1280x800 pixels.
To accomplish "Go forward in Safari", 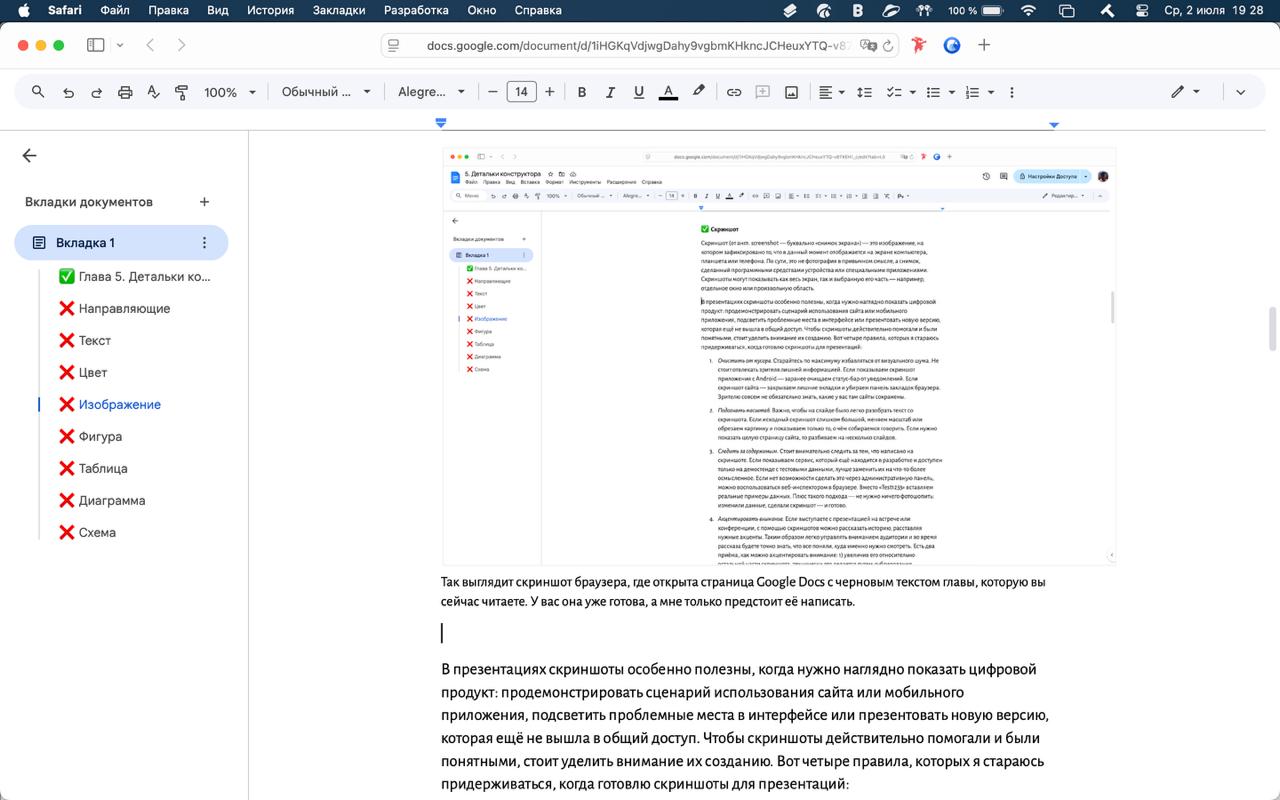I will [181, 45].
